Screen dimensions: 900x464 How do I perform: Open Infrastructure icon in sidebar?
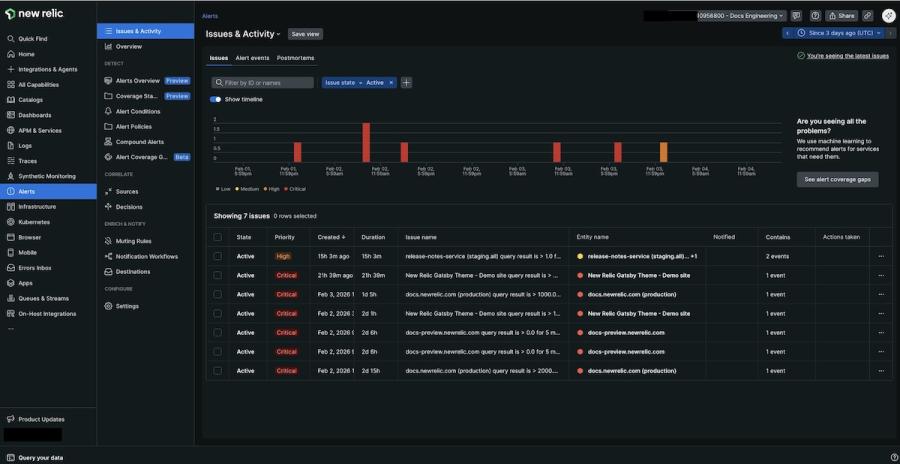[10, 207]
